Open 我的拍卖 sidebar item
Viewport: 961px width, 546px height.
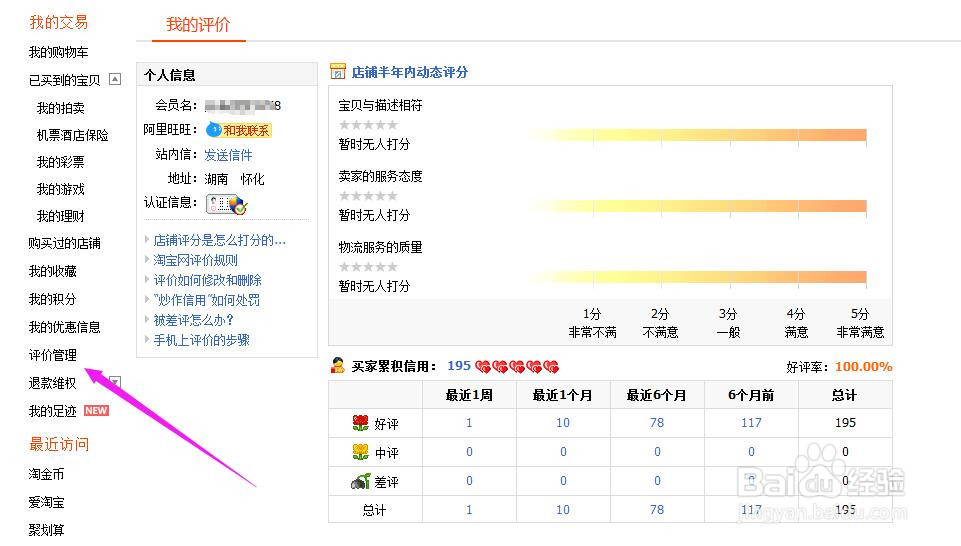tap(61, 108)
